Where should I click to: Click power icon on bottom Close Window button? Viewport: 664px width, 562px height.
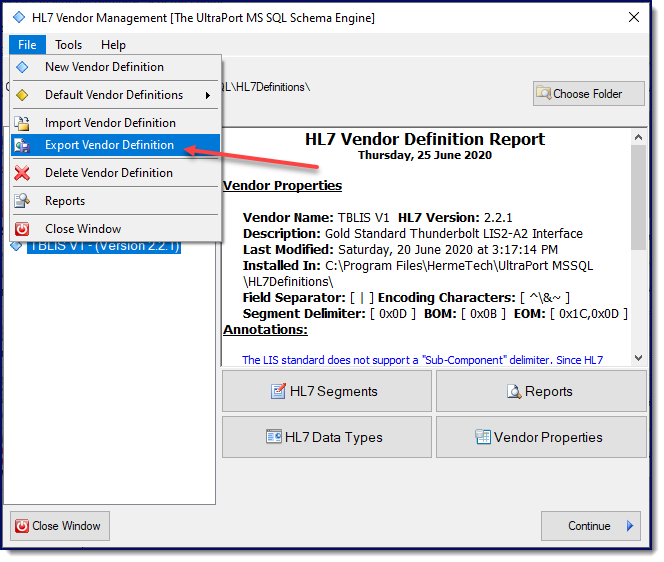(x=22, y=526)
